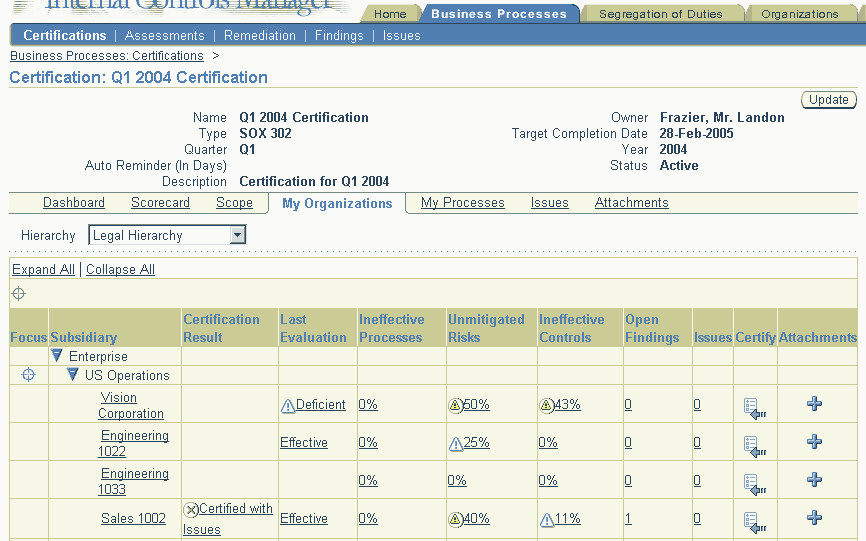The image size is (866, 541).
Task: Click the warning icon beside Deficient evaluation
Action: 288,406
